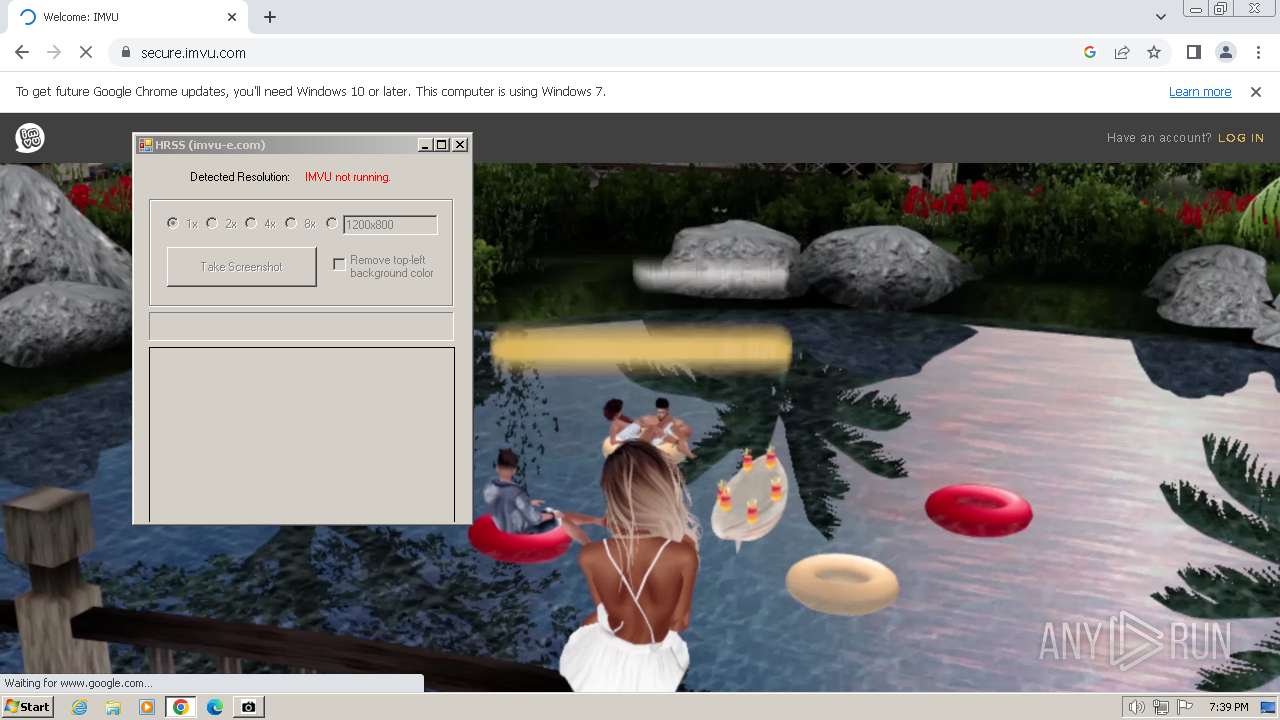Click the IMVU logo icon
Screen dimensions: 1280x720
[30, 138]
